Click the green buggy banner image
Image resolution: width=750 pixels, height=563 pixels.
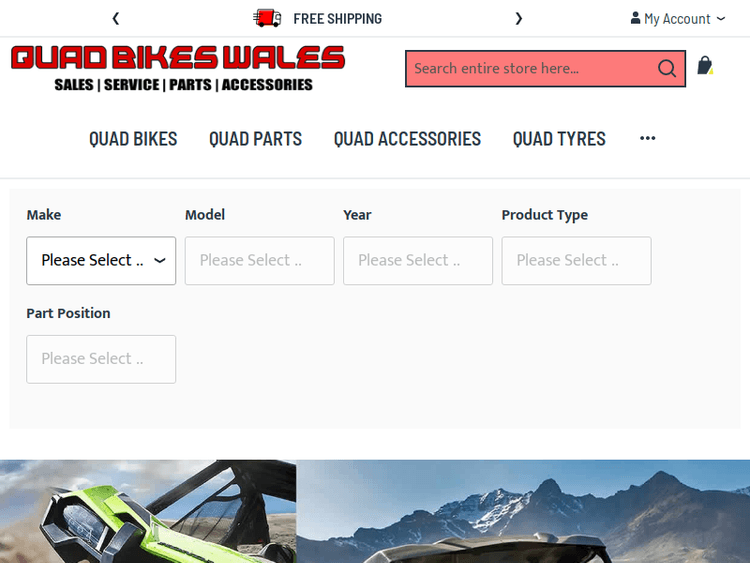[x=148, y=511]
